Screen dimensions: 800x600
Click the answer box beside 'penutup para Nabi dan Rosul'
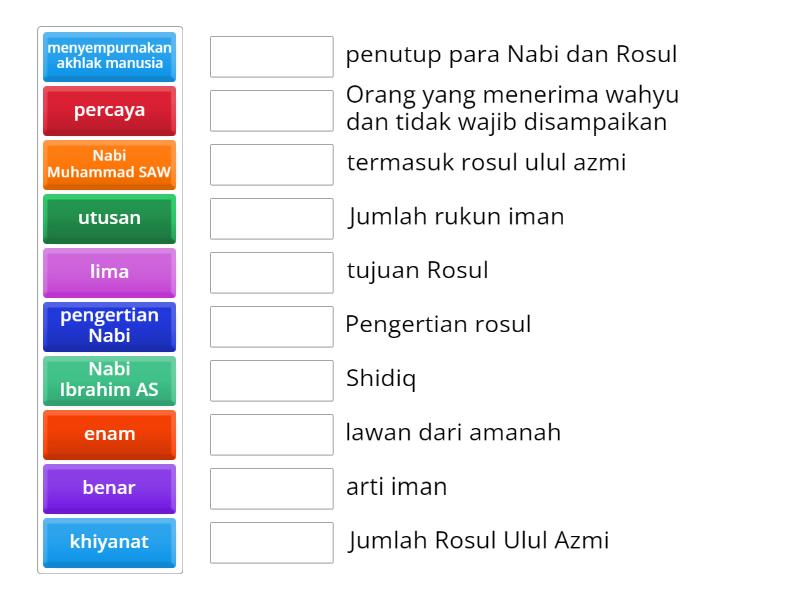pyautogui.click(x=271, y=56)
